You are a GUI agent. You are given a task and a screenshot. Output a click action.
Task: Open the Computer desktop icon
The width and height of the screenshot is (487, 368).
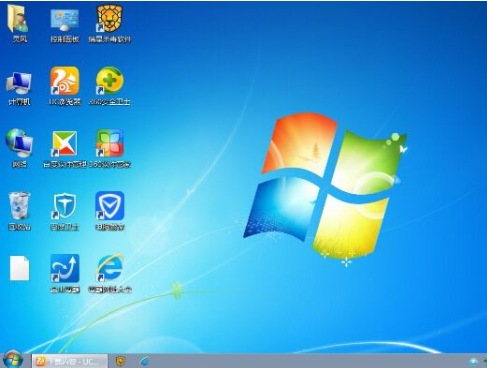click(19, 88)
